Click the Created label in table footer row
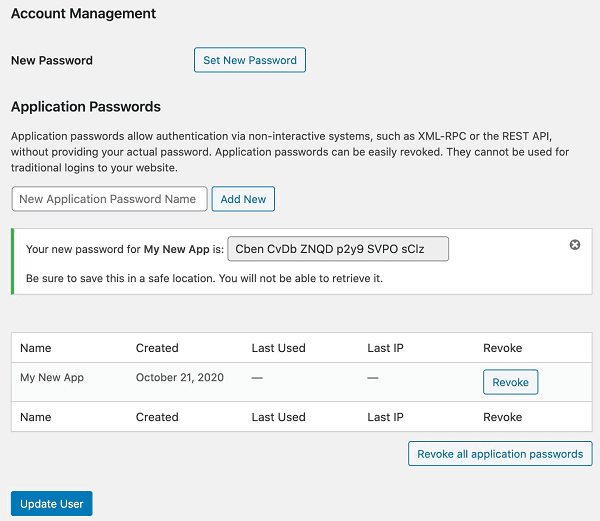Image resolution: width=600 pixels, height=521 pixels. point(157,417)
